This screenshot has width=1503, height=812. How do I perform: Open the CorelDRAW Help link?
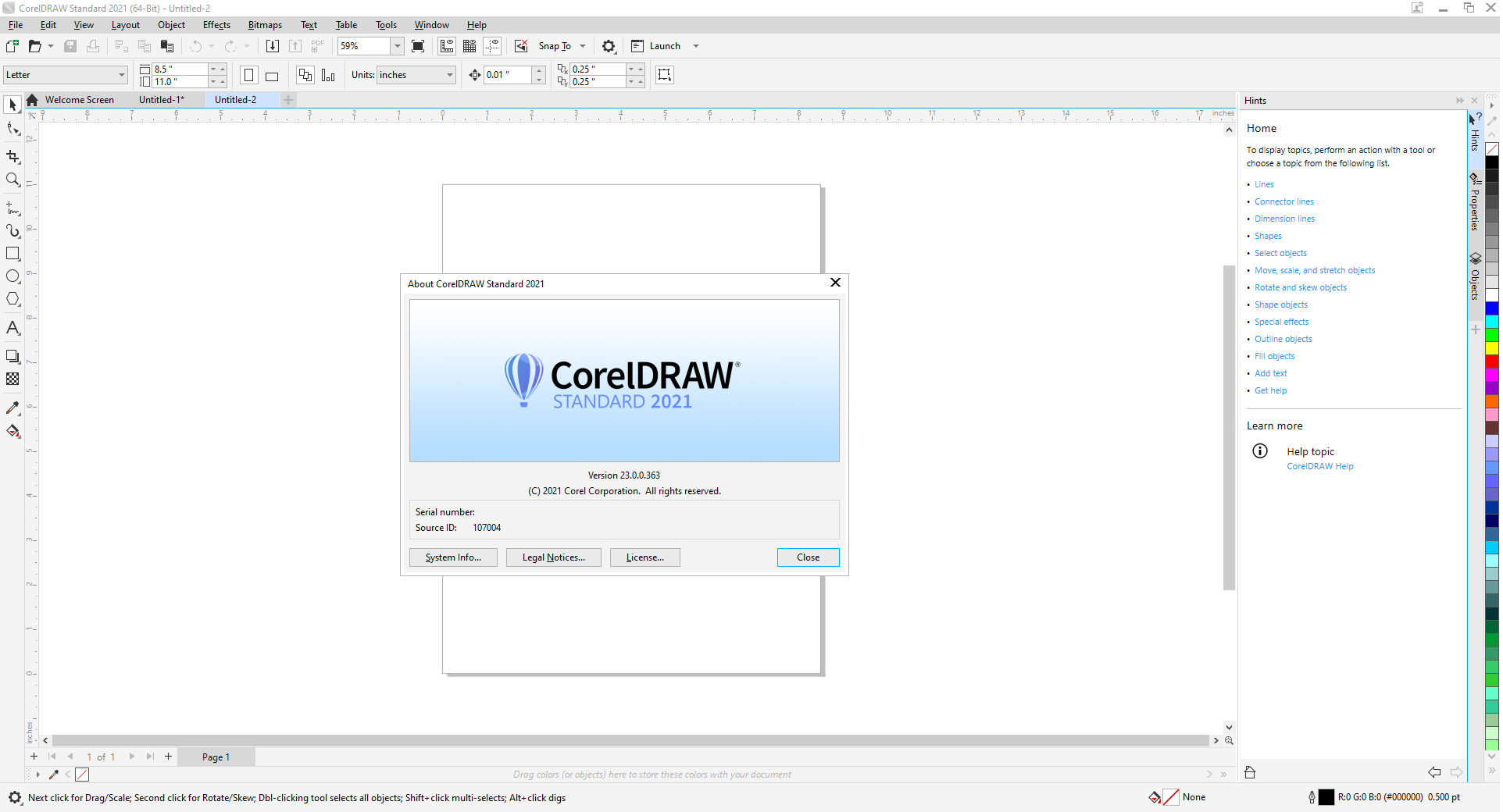1320,466
